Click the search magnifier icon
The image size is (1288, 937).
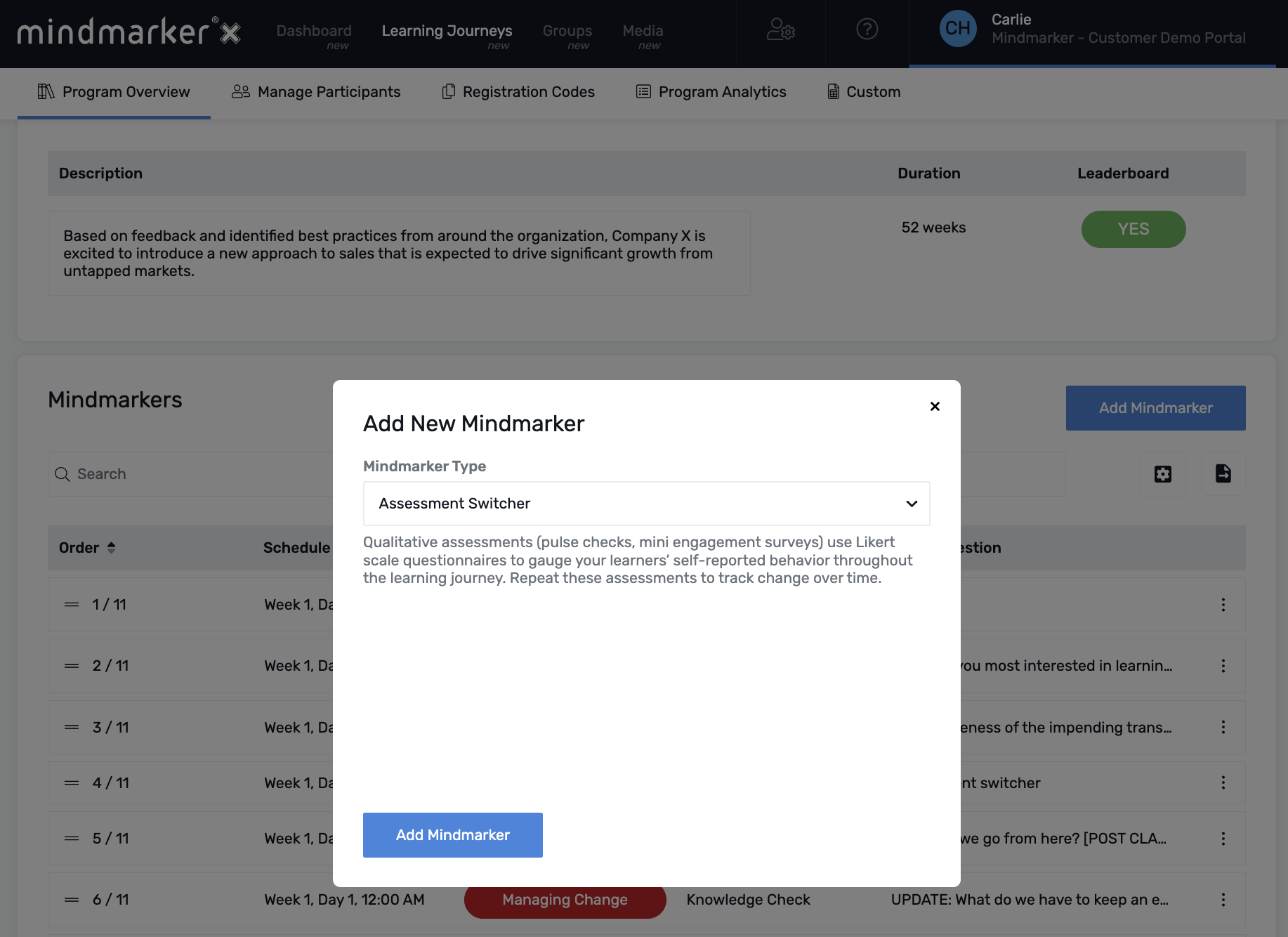pyautogui.click(x=63, y=474)
